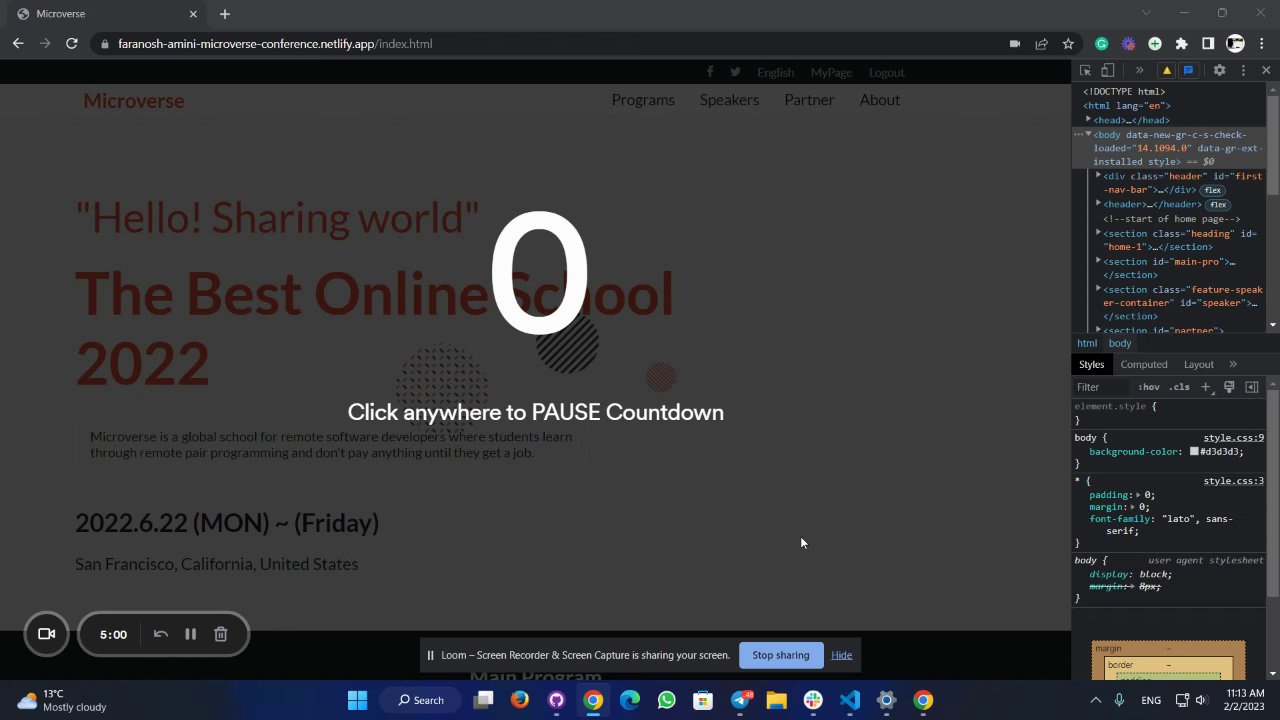This screenshot has height=720, width=1280.
Task: Switch to the Computed tab
Action: coord(1144,364)
